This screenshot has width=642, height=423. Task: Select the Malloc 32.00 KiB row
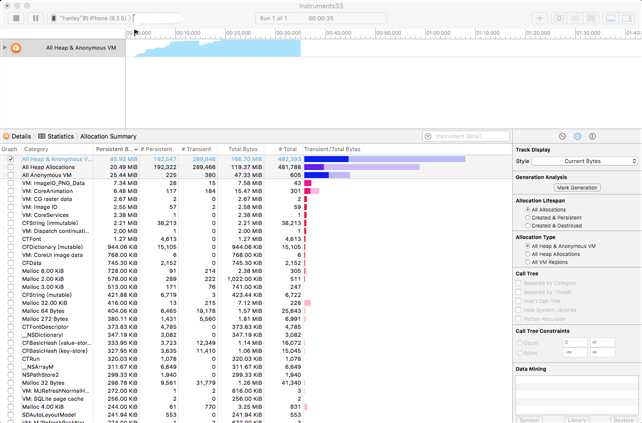[256, 303]
